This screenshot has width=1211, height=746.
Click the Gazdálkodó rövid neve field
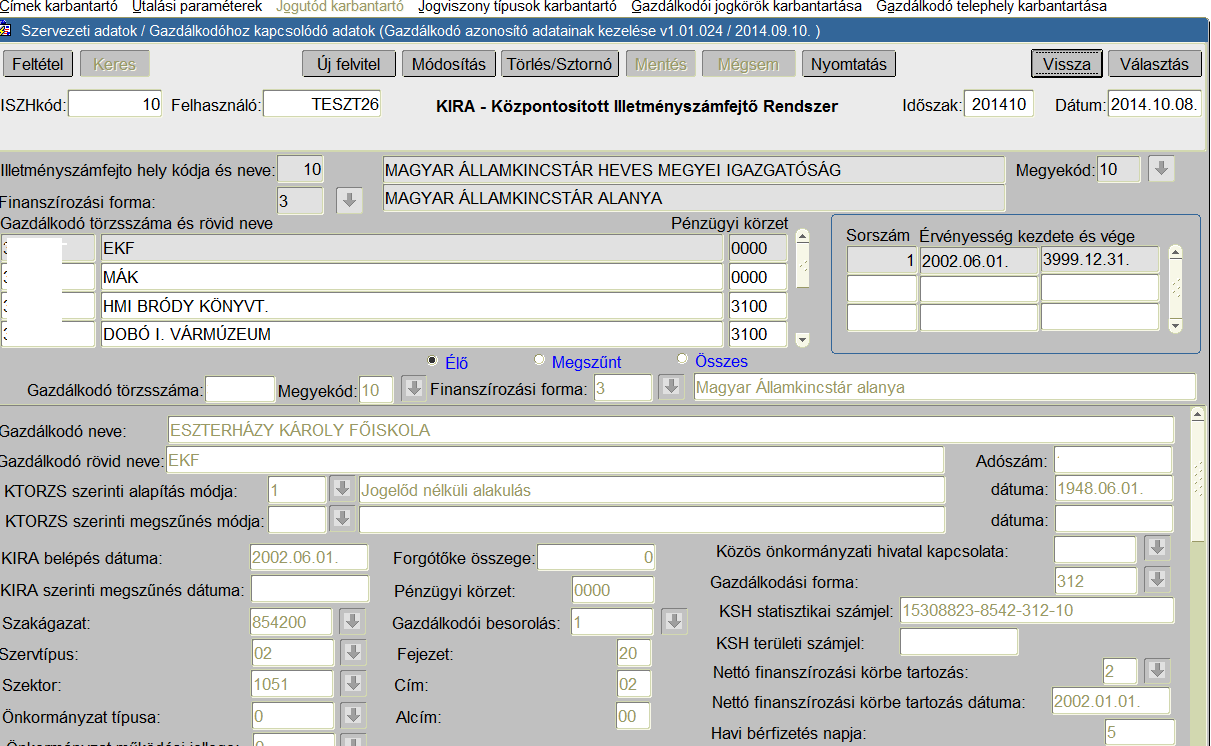(x=555, y=460)
